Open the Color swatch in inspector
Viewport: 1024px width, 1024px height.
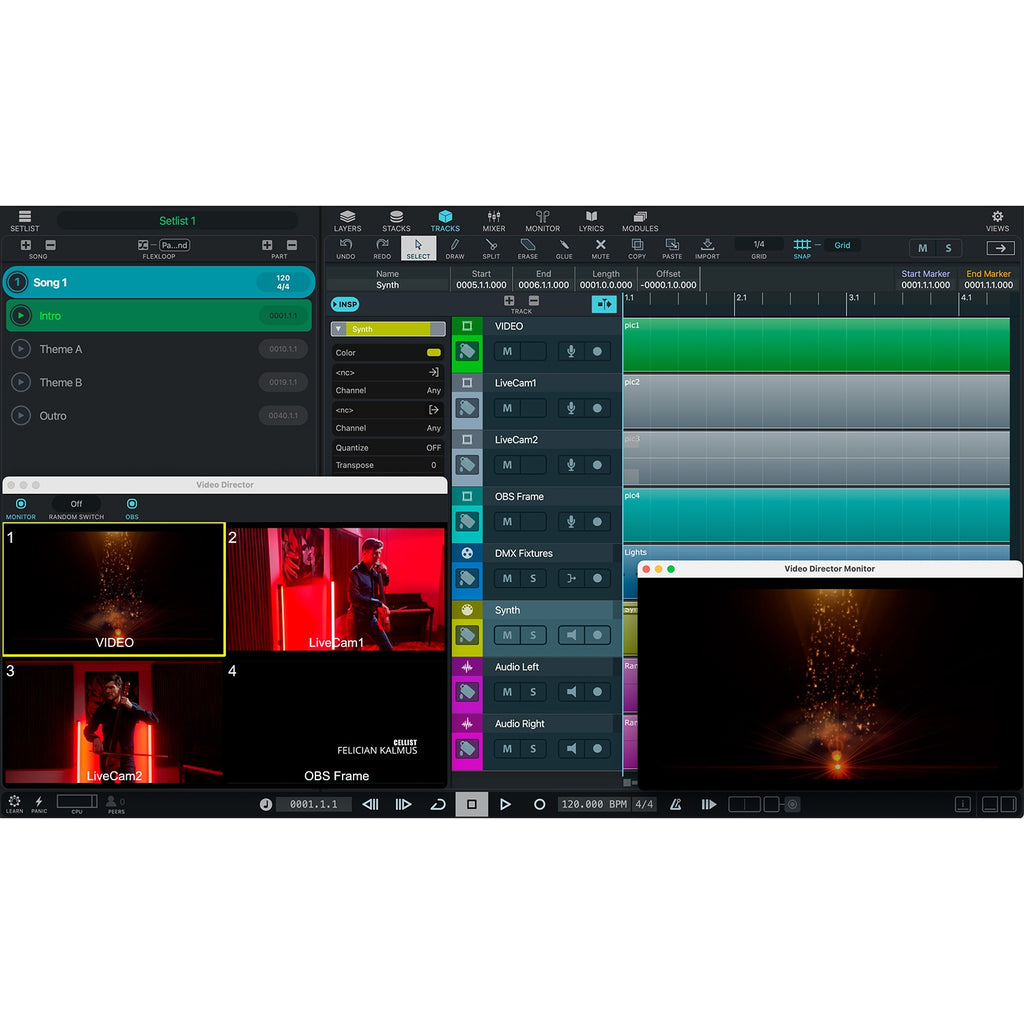click(x=434, y=353)
